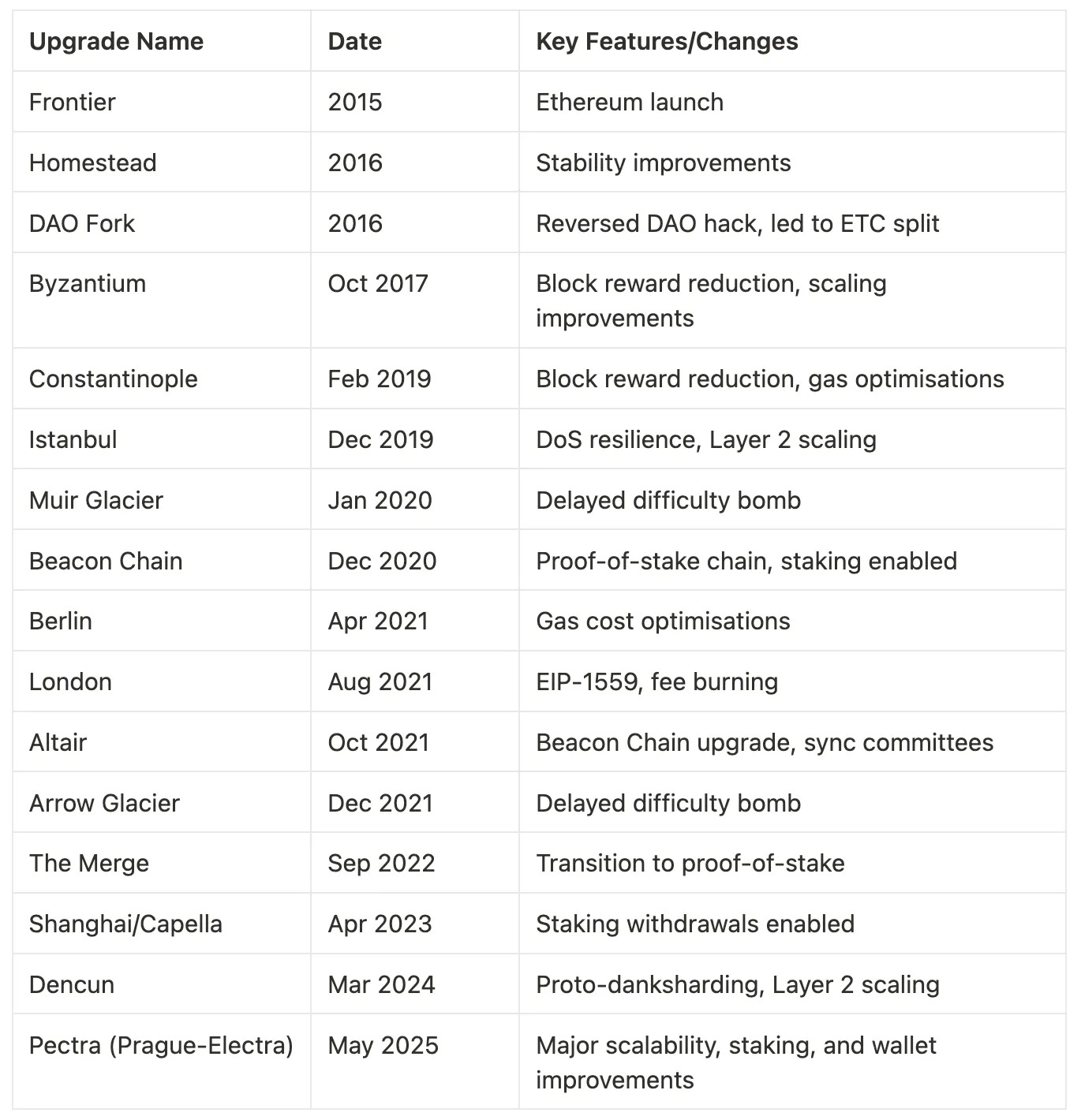
Task: Click the Altair upgrade name
Action: point(58,743)
